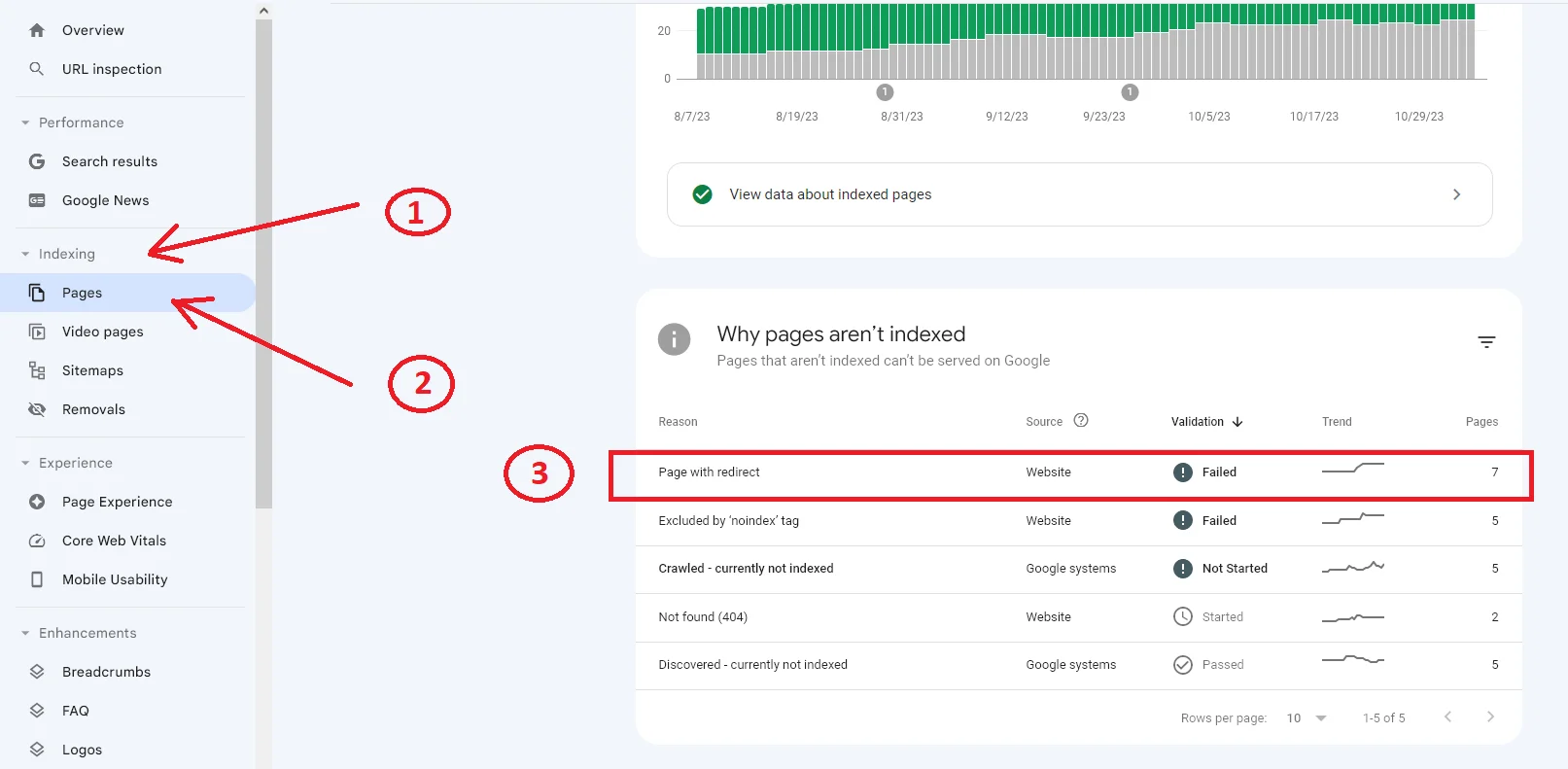Click the FAQ layers icon

tap(37, 711)
